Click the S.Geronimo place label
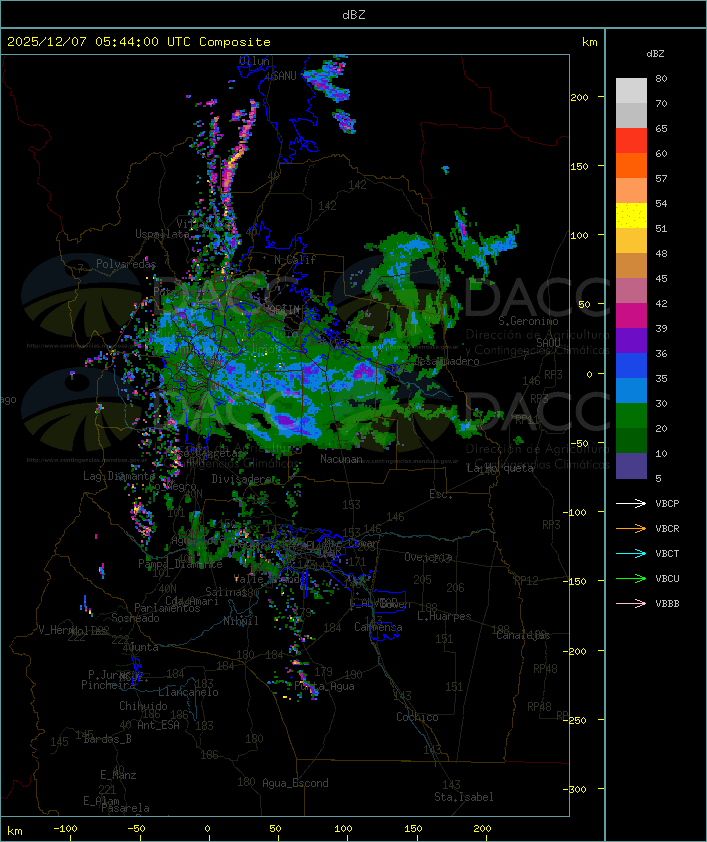This screenshot has width=707, height=842. point(528,321)
